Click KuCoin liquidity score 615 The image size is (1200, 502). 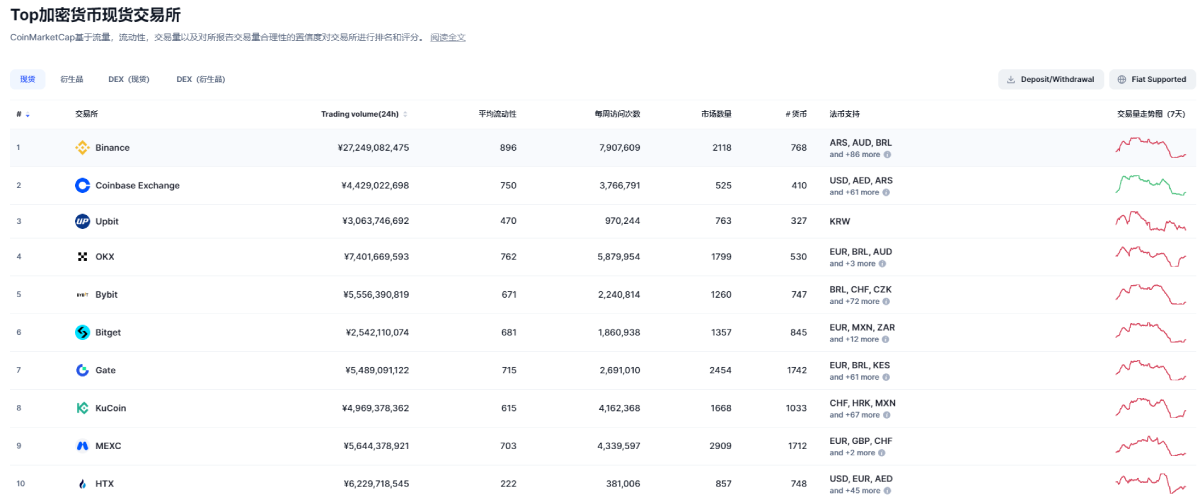tap(509, 408)
